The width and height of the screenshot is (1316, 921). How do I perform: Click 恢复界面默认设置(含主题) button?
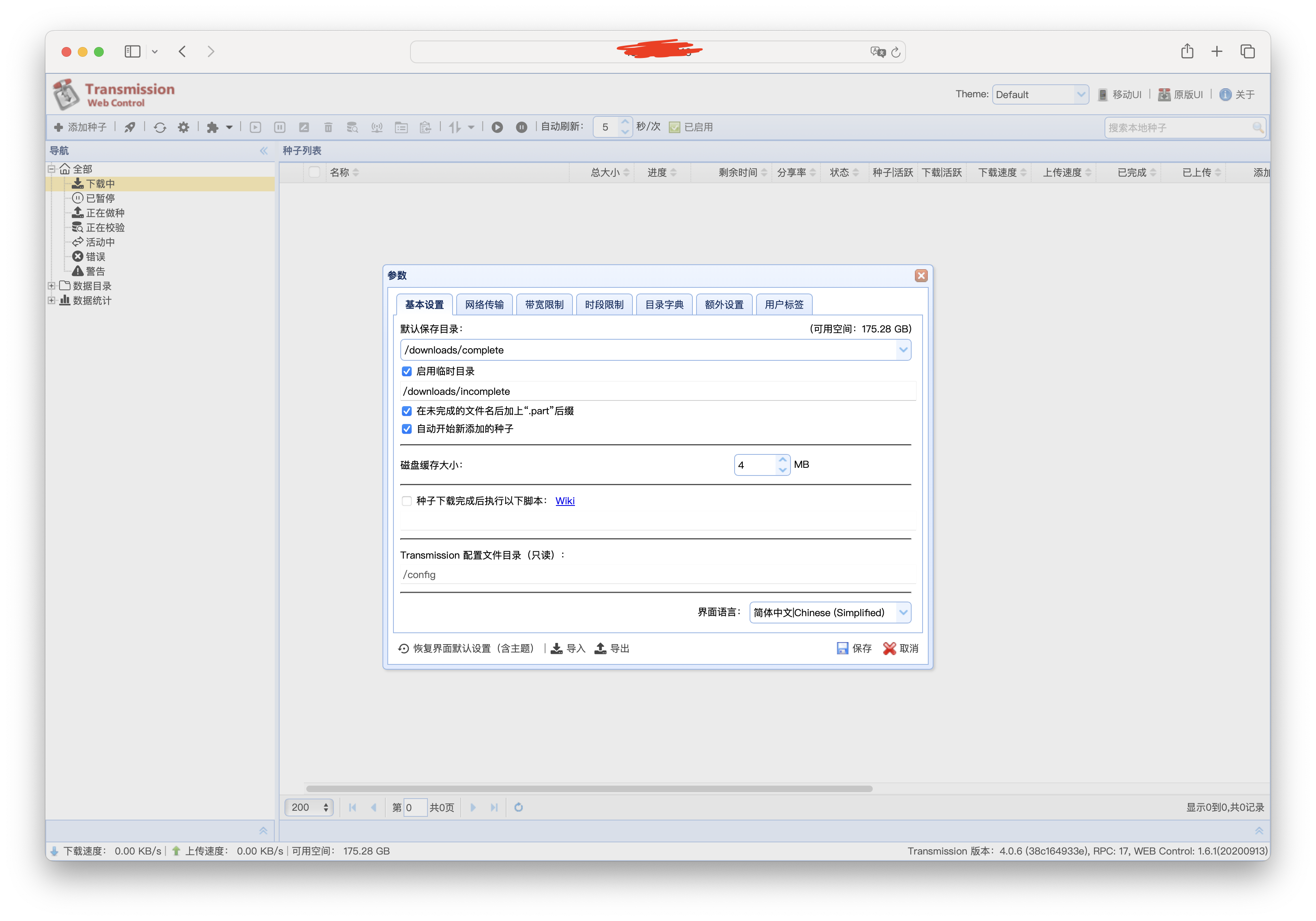[466, 648]
